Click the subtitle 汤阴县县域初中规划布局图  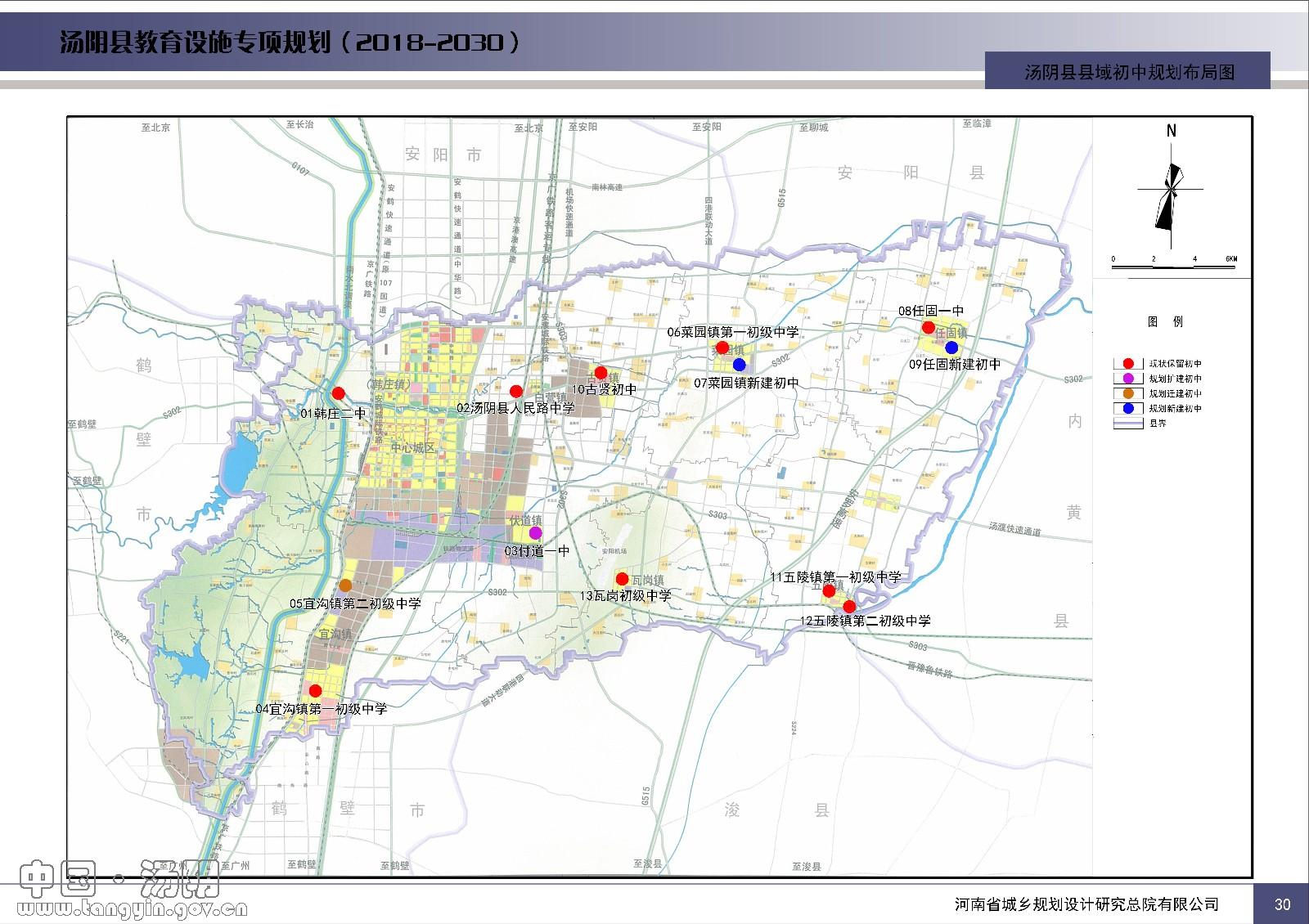(1129, 72)
